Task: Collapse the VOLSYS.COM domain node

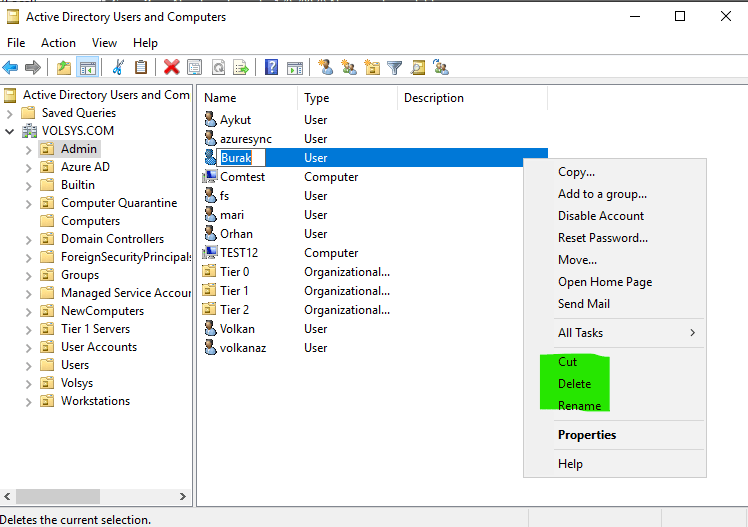Action: pyautogui.click(x=10, y=131)
